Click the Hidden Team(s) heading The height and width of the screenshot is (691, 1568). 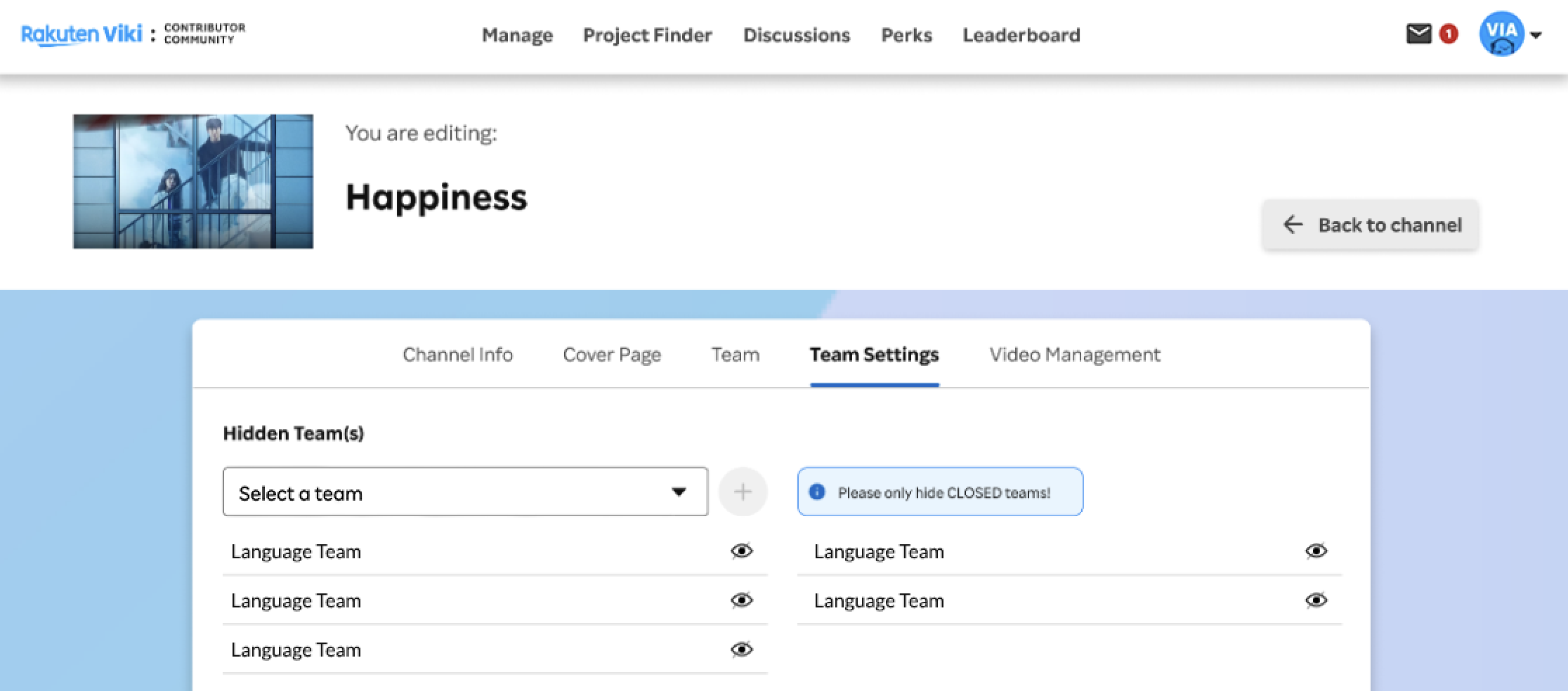point(294,433)
